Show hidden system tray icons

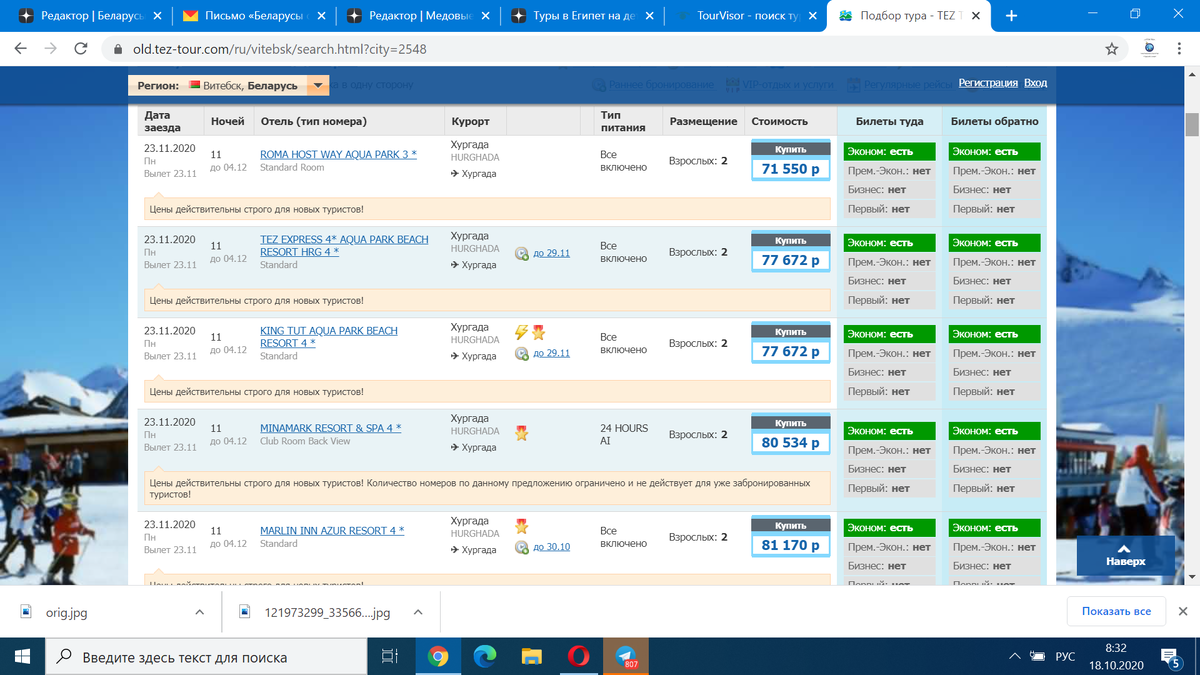coord(1015,656)
